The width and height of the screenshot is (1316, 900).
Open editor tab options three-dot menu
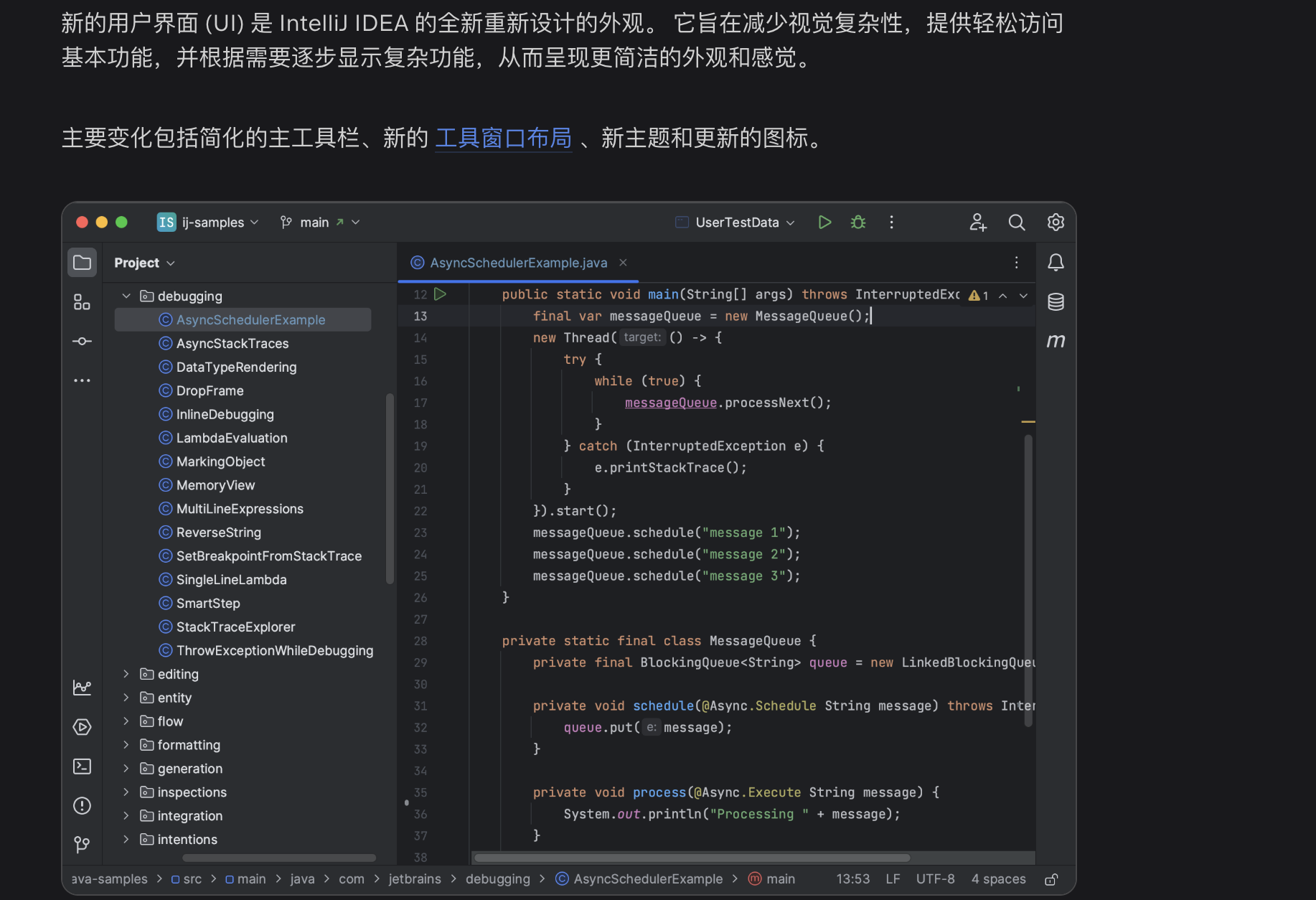click(1016, 263)
